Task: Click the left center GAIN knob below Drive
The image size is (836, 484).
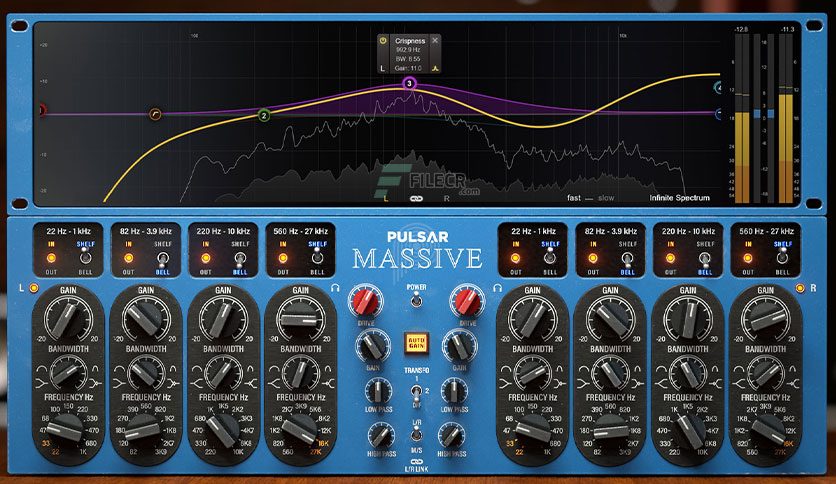Action: [x=372, y=346]
